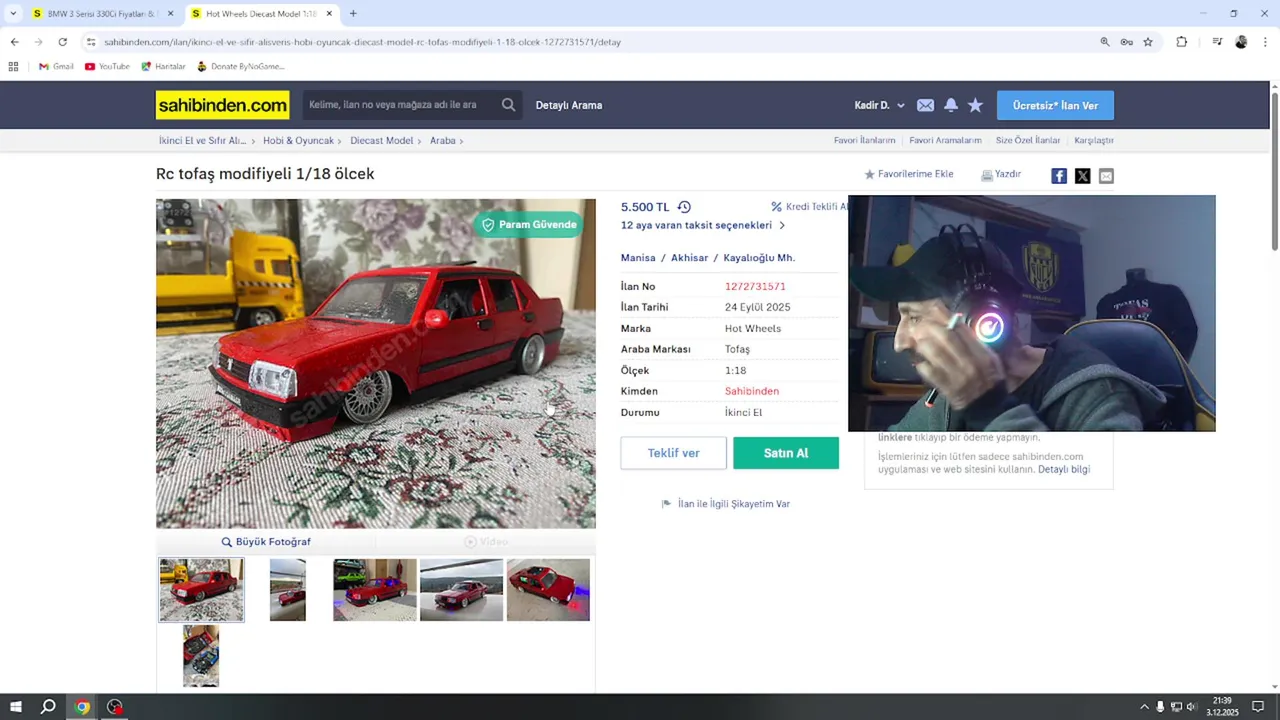Open price history icon next to 5.500 TL

click(684, 207)
